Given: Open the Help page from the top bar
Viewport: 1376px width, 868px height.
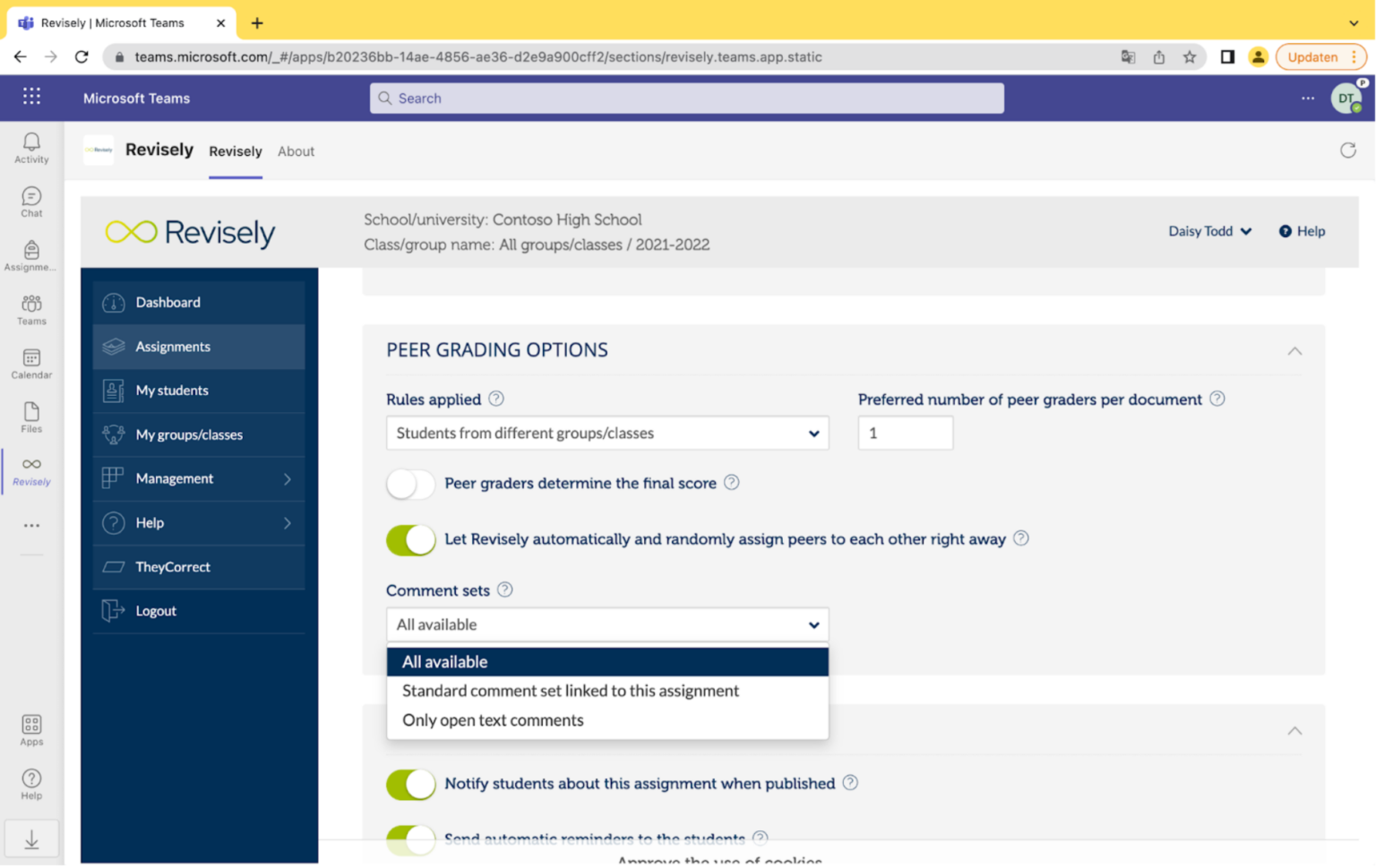Looking at the screenshot, I should (1301, 231).
